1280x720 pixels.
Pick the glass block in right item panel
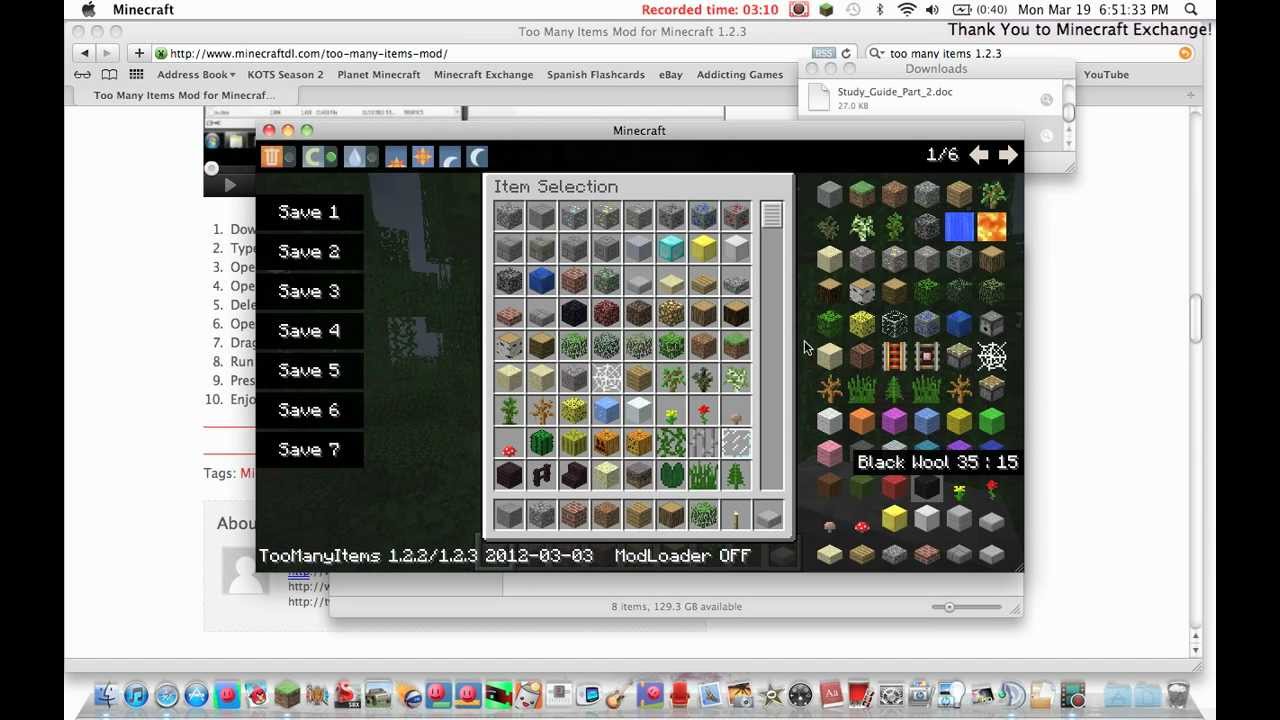pos(894,324)
